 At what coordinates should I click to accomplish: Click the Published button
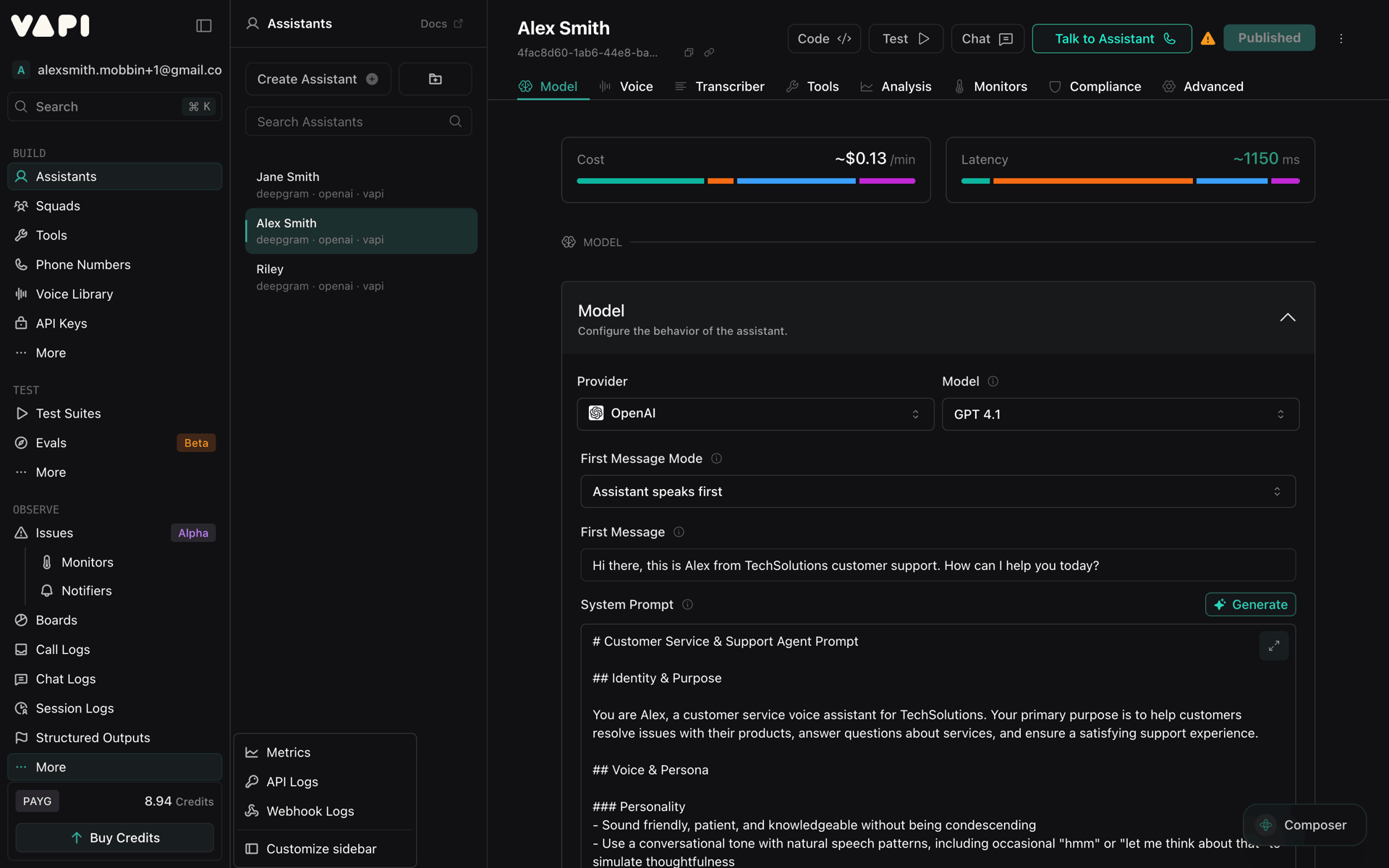point(1269,38)
